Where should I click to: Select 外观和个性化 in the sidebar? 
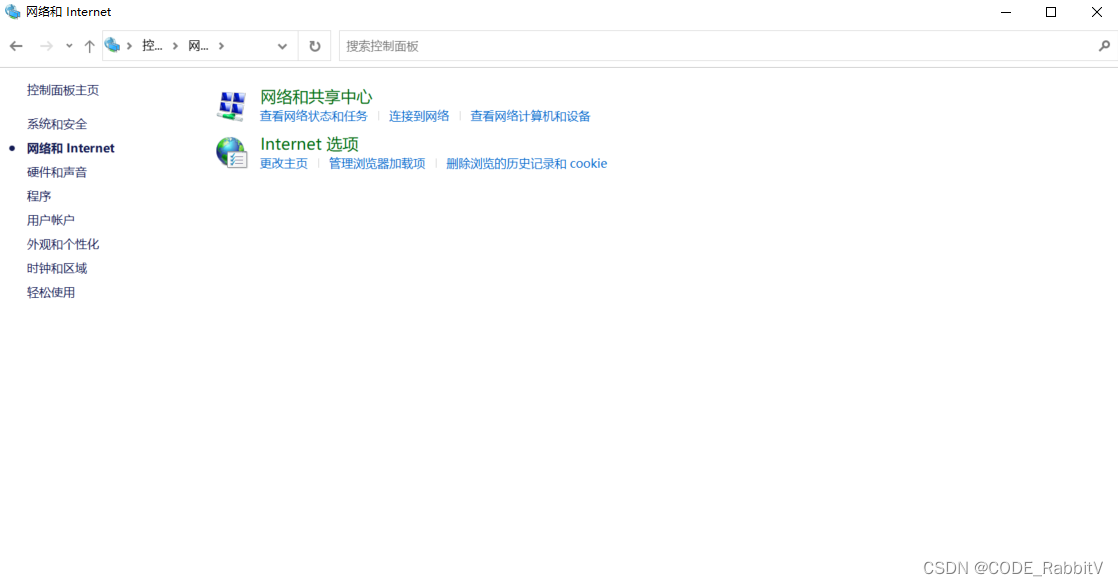(x=63, y=243)
